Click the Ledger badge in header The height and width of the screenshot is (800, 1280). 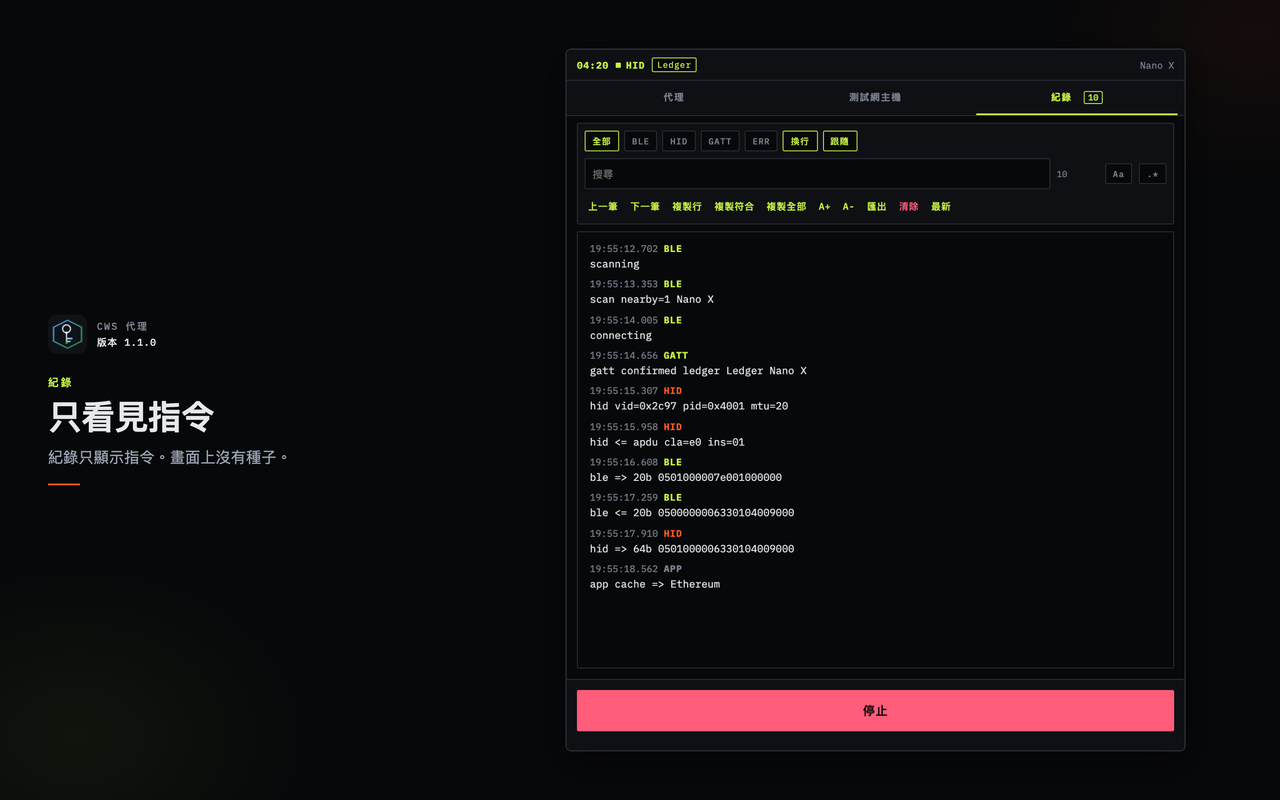(x=674, y=65)
